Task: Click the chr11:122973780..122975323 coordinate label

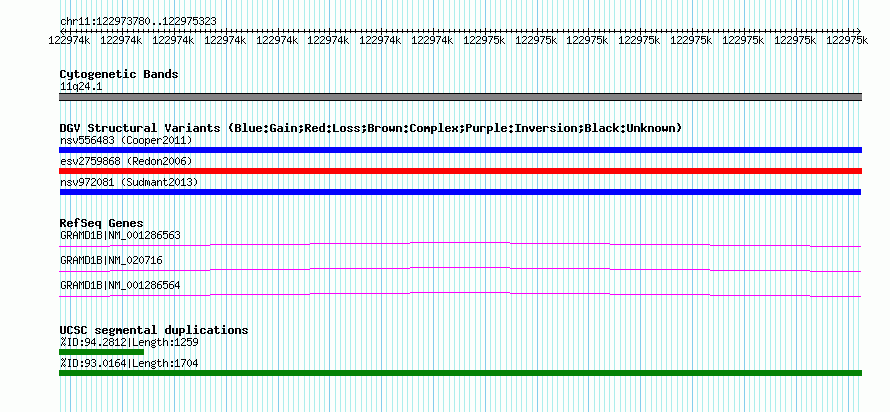Action: tap(138, 22)
